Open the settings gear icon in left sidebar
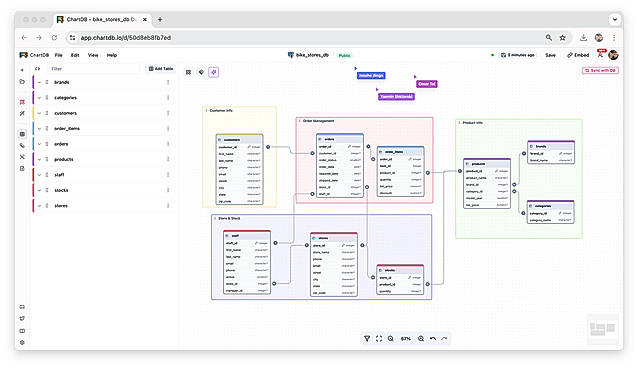Screen dimensions: 638x368 22,342
